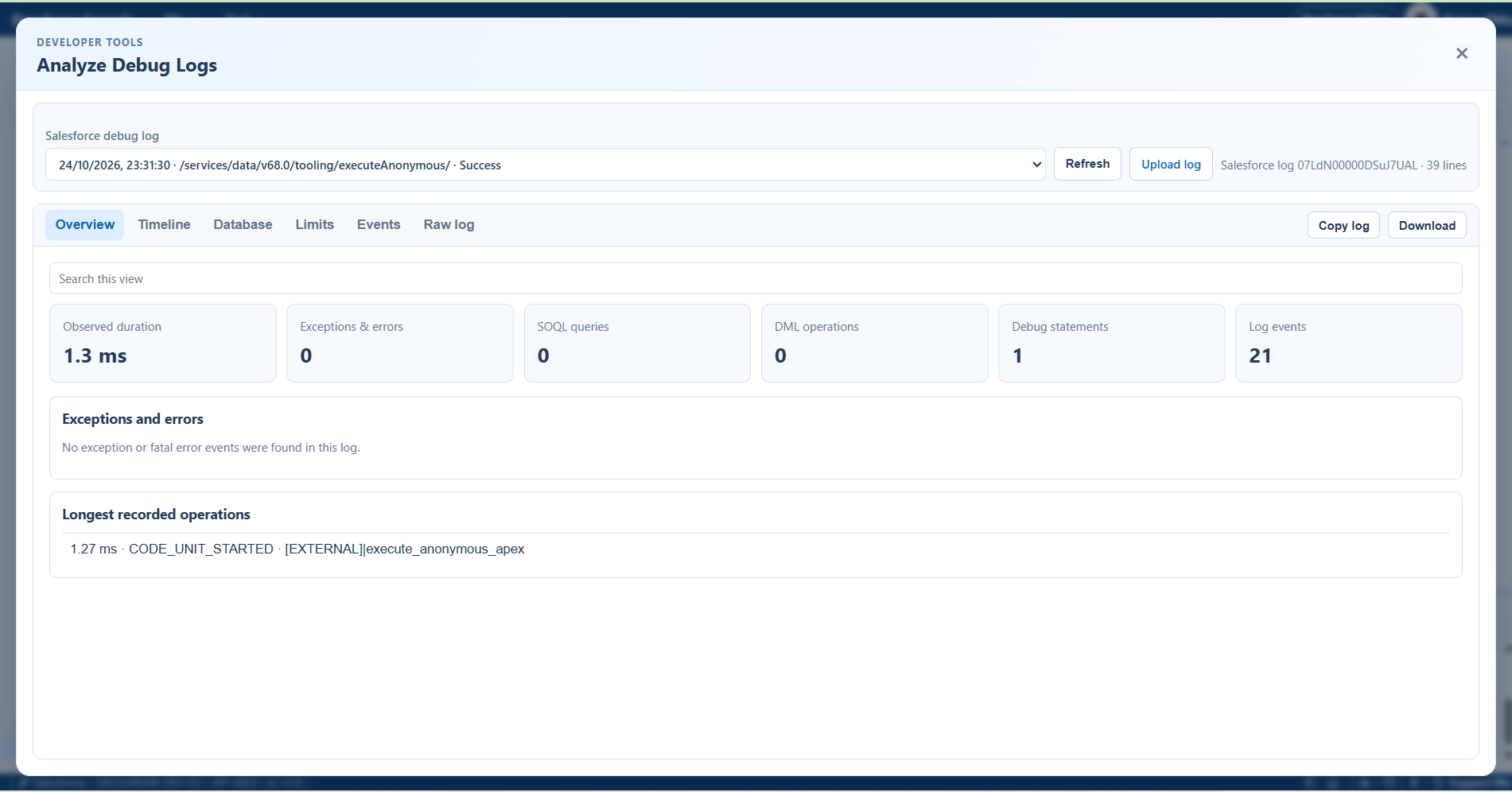
Task: Click the Debug statements count card
Action: click(1111, 343)
